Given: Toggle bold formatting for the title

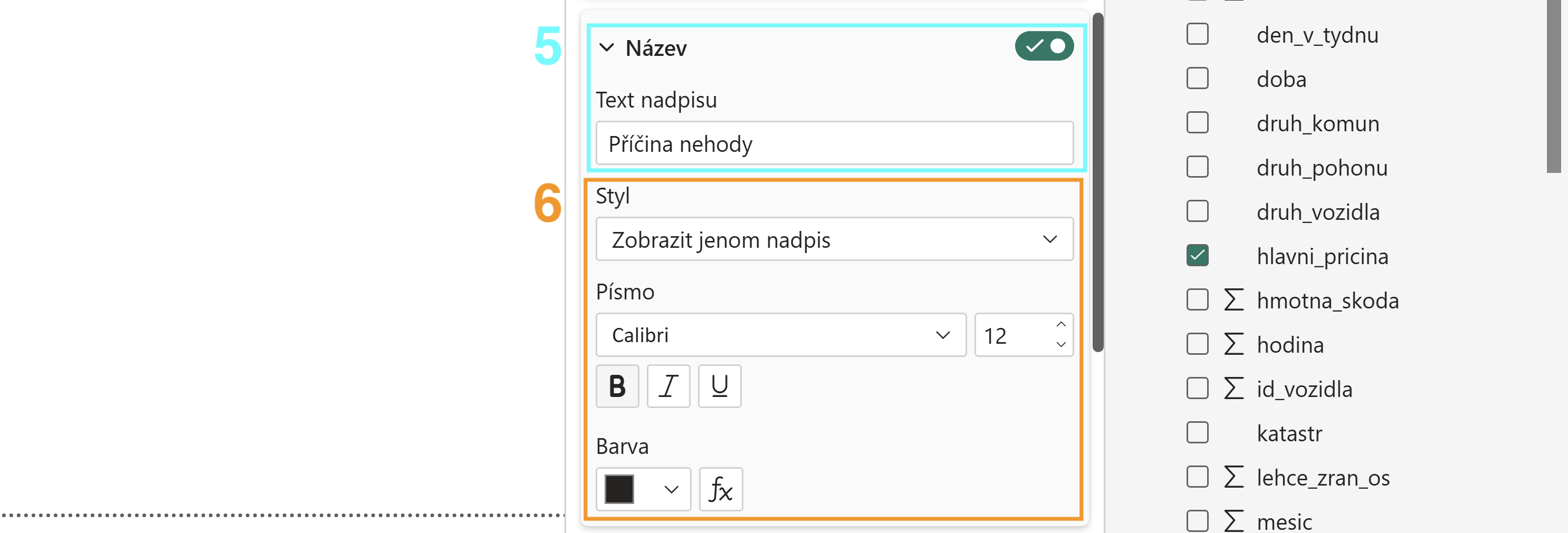Looking at the screenshot, I should pos(617,386).
